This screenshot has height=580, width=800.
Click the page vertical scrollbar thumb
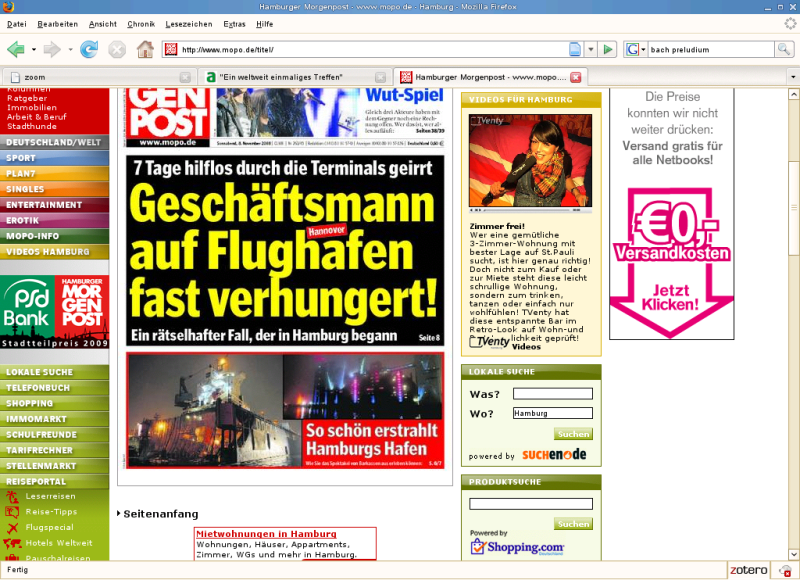click(793, 208)
